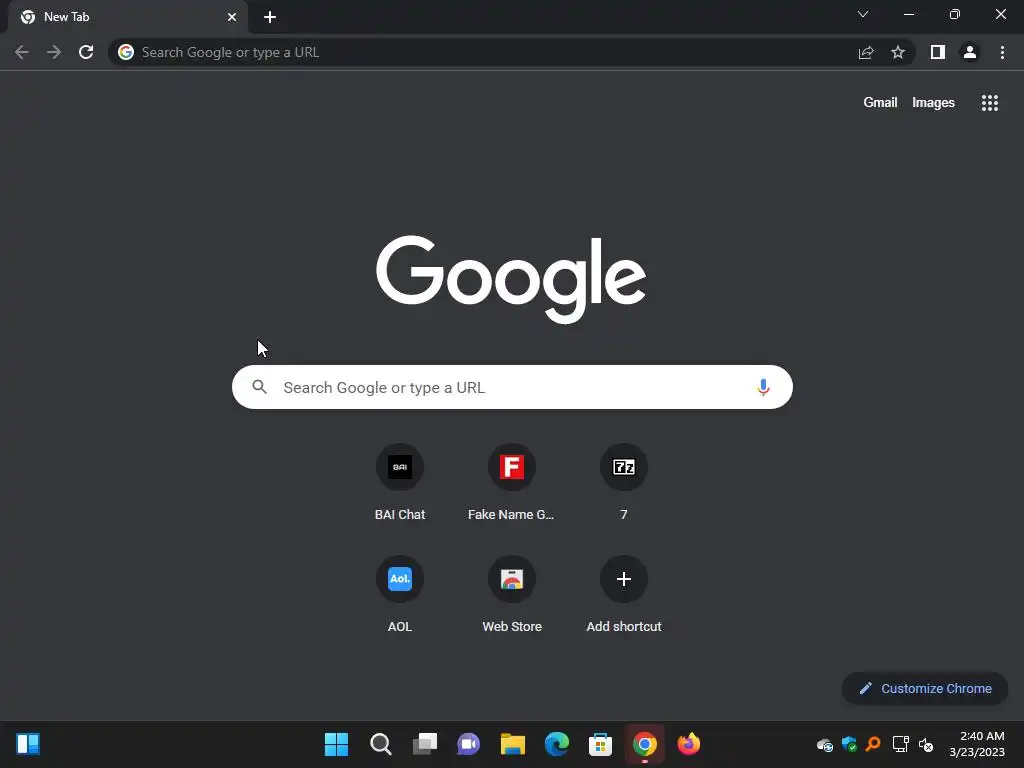Image resolution: width=1024 pixels, height=768 pixels.
Task: Open the Fake Name G... shortcut
Action: point(511,483)
